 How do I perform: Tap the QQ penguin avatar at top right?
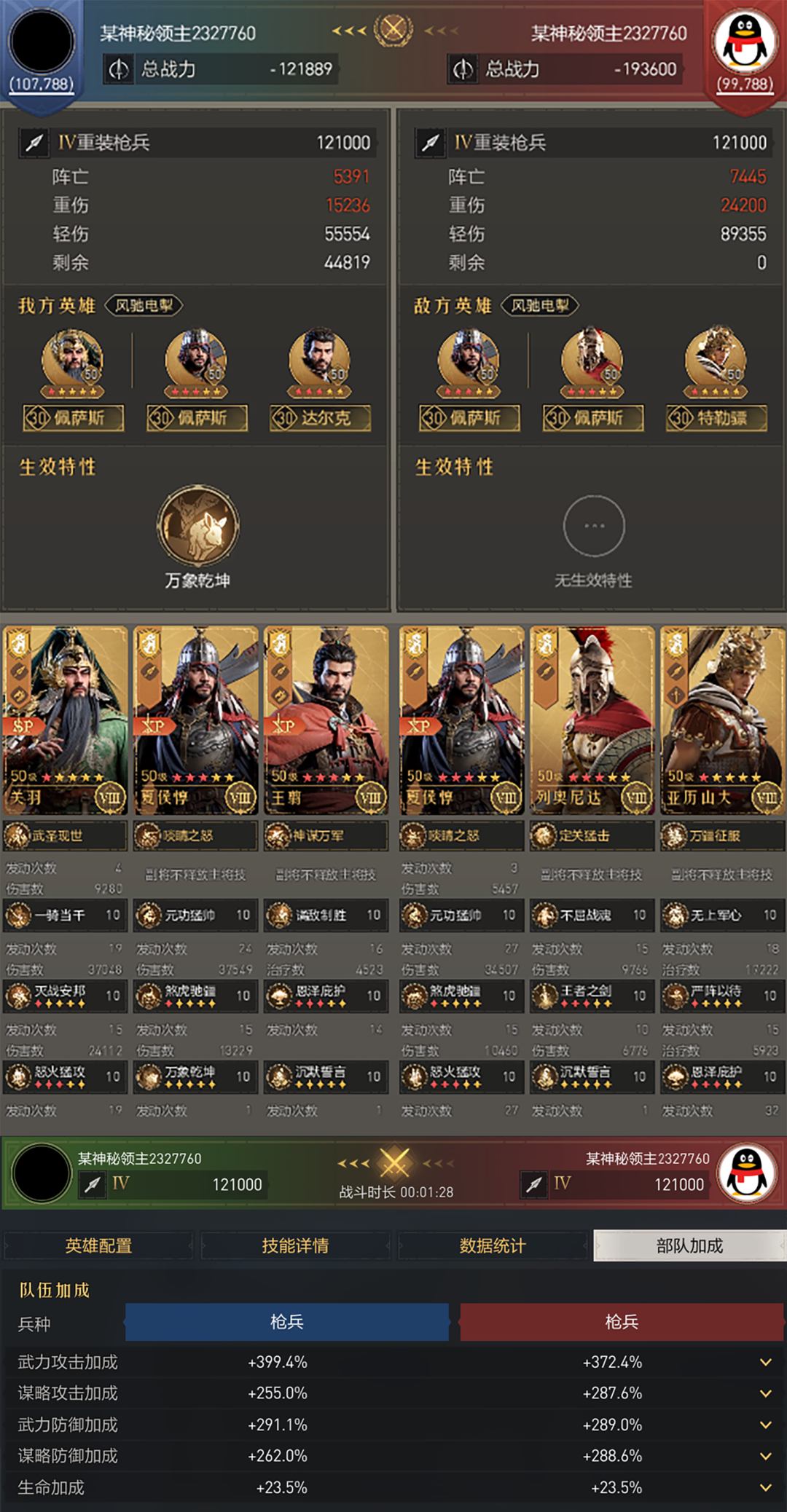click(x=745, y=42)
